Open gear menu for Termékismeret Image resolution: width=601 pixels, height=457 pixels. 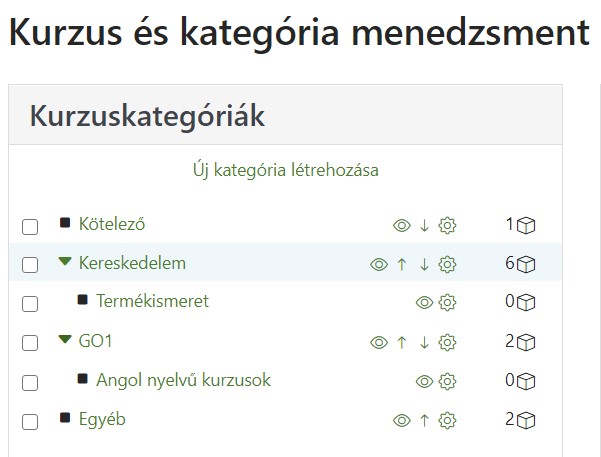447,302
